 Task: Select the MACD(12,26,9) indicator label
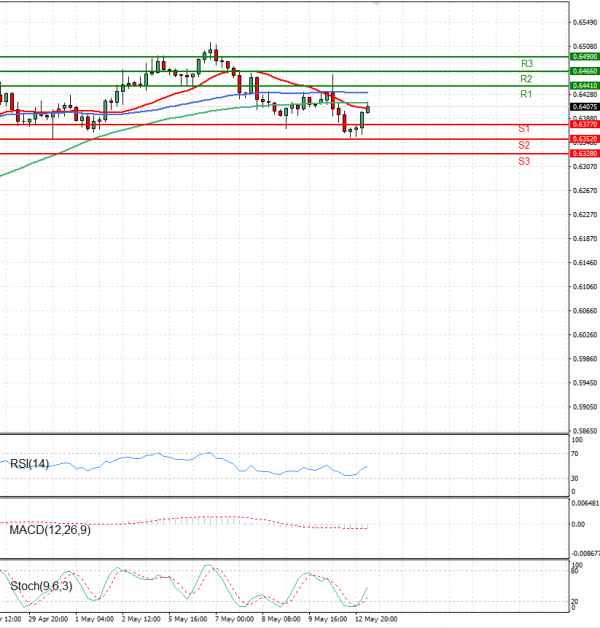[50, 528]
